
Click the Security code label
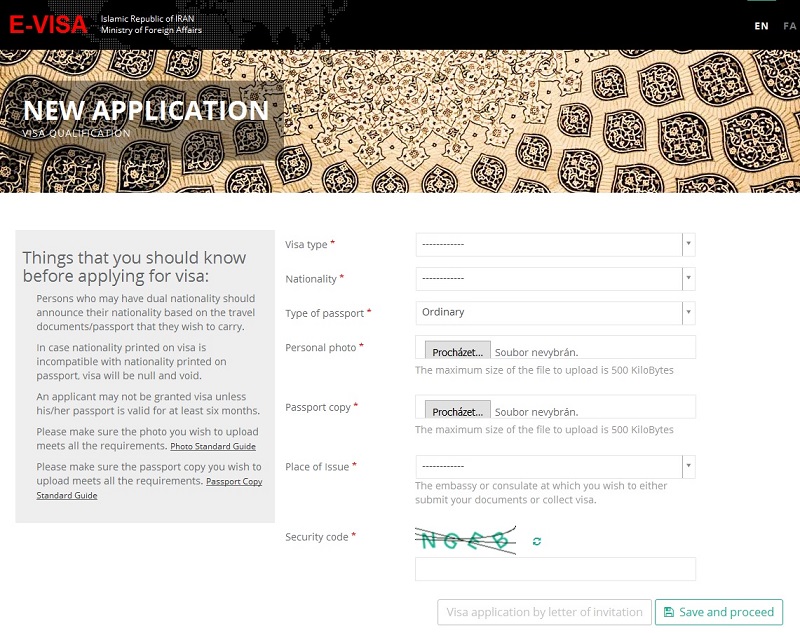(317, 537)
